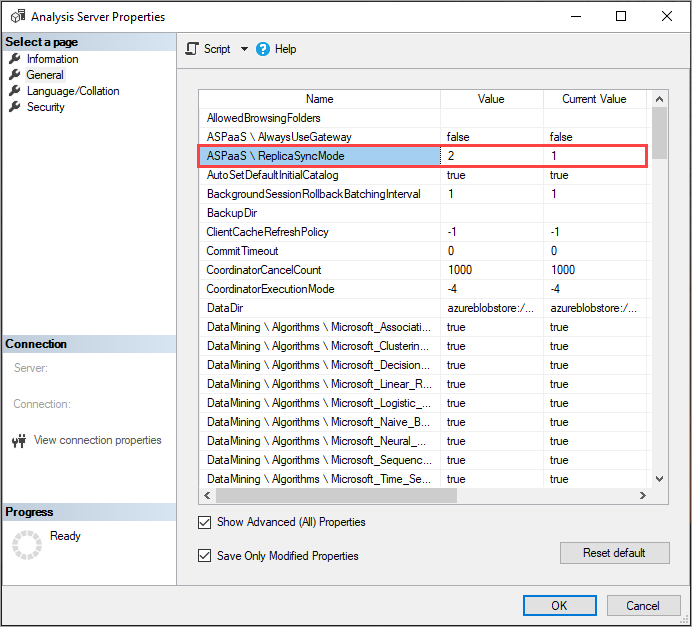The width and height of the screenshot is (692, 627).
Task: Click the horizontal scrollbar right arrow
Action: (x=643, y=496)
